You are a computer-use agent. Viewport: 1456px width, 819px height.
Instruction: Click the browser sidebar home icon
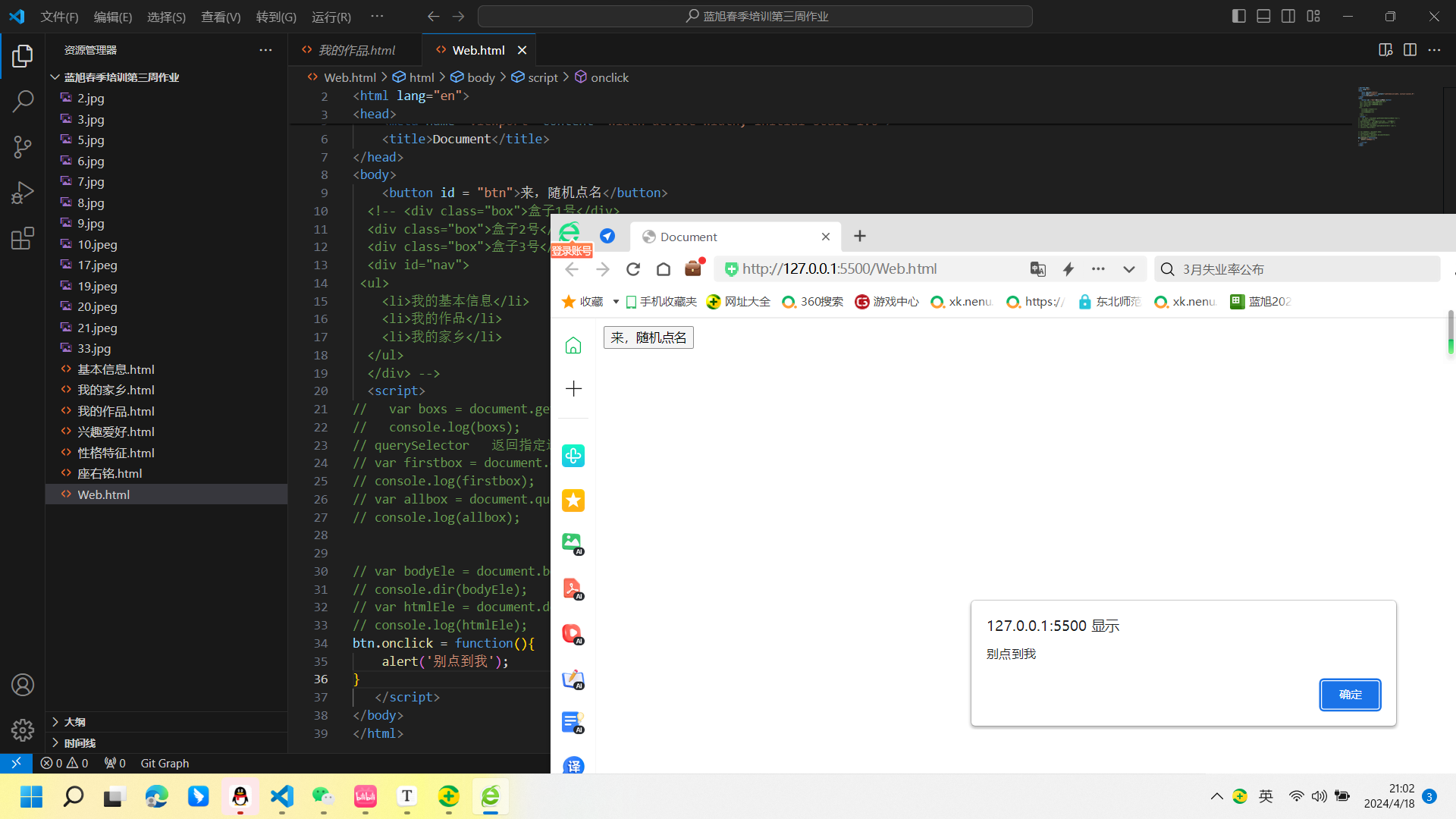click(x=573, y=346)
